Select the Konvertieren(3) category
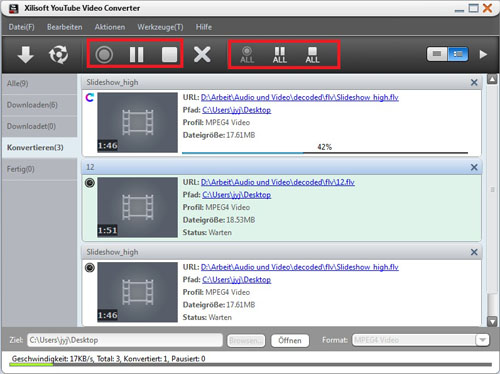The image size is (500, 374). pos(39,148)
